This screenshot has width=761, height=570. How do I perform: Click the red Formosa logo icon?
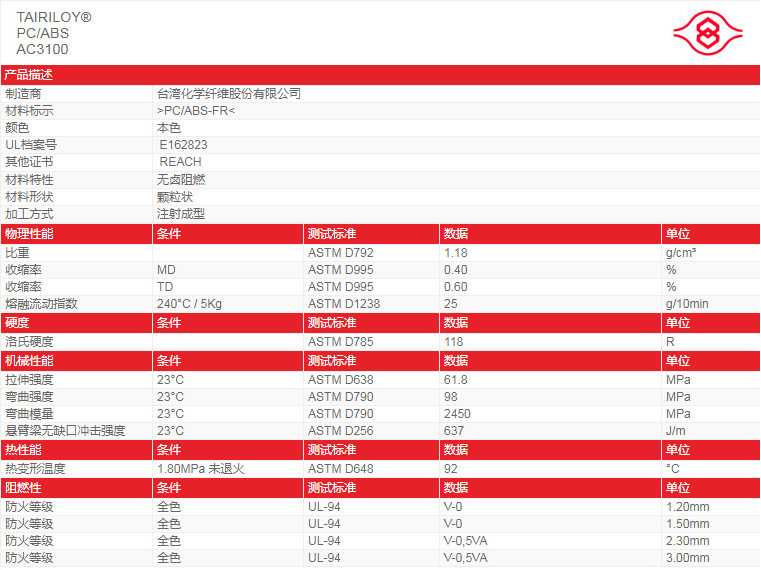(708, 33)
